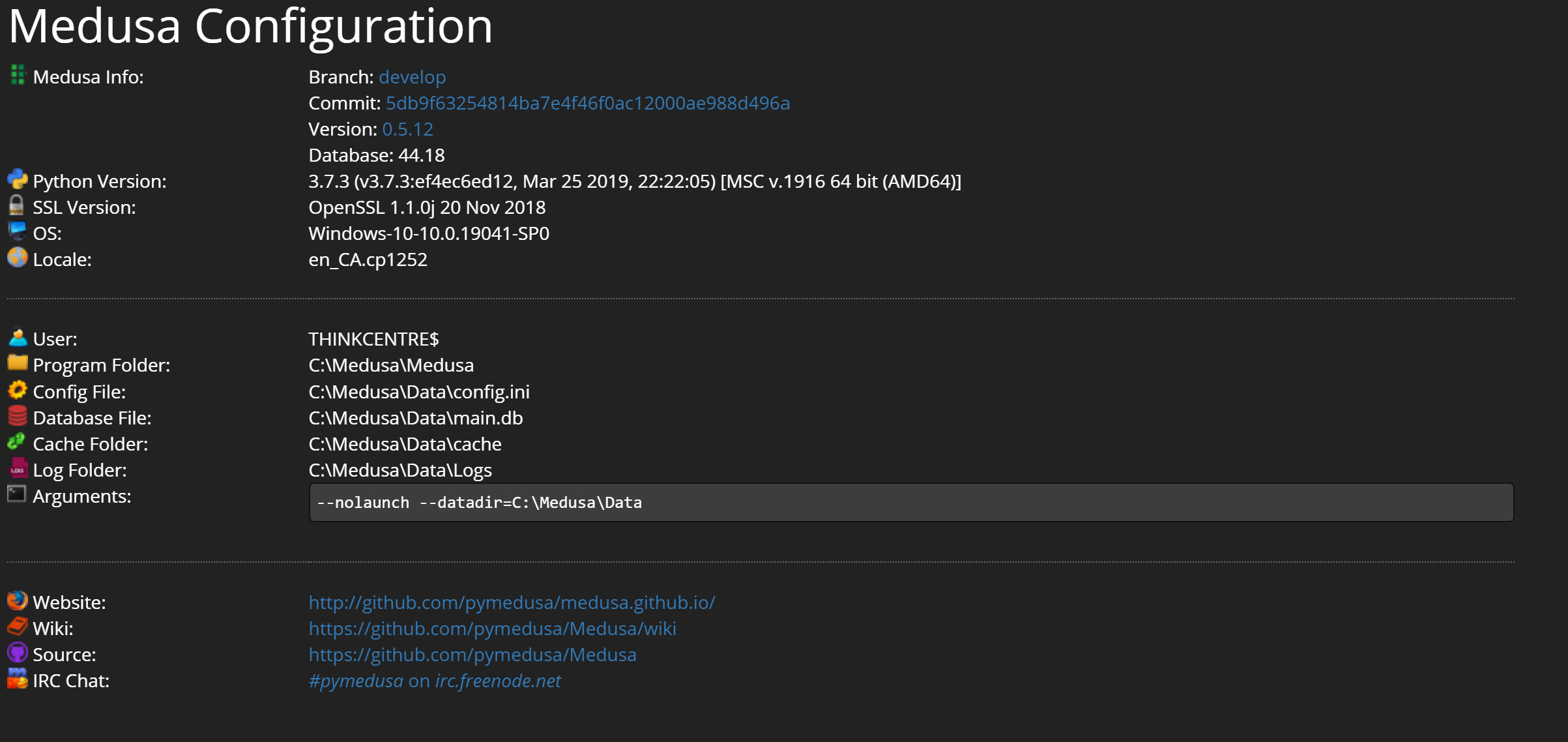Click the Locale globe icon
This screenshot has width=1568, height=742.
[17, 259]
